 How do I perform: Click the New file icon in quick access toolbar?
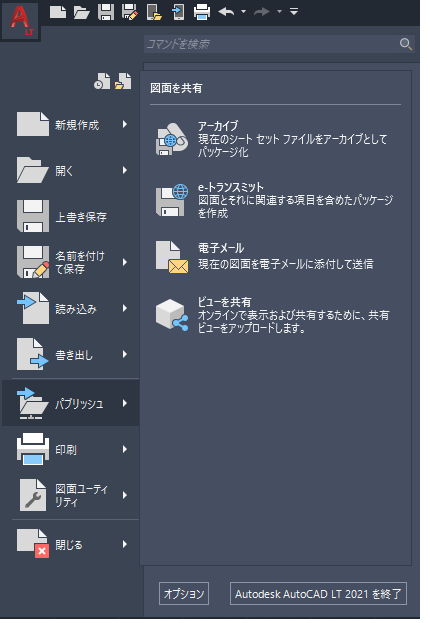coord(58,12)
